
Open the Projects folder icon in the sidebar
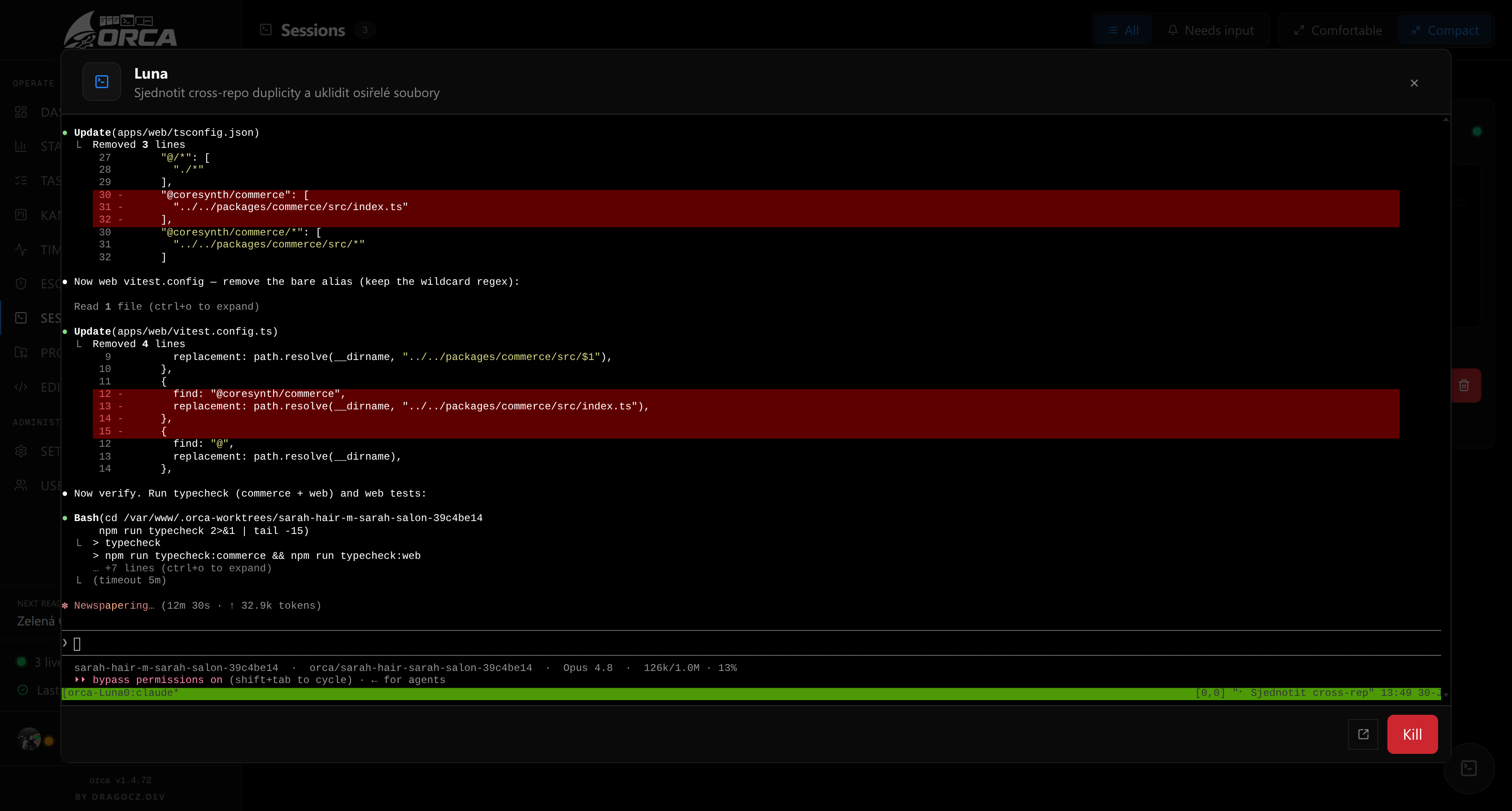click(x=21, y=352)
